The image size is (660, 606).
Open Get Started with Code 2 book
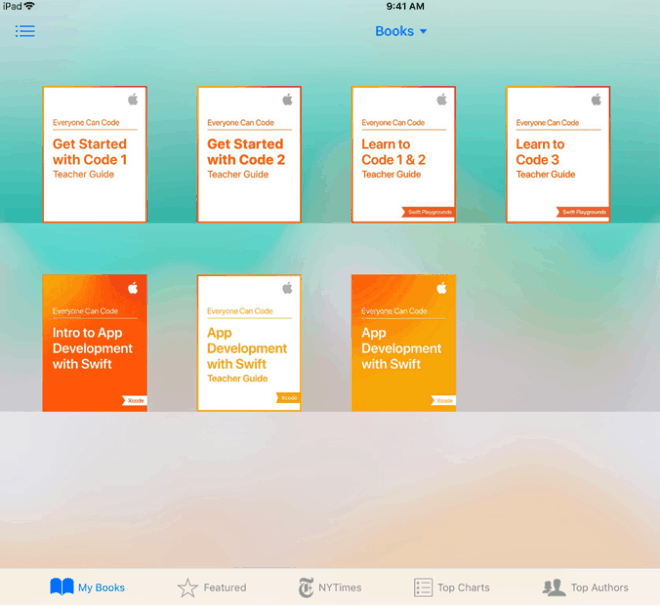(x=249, y=154)
